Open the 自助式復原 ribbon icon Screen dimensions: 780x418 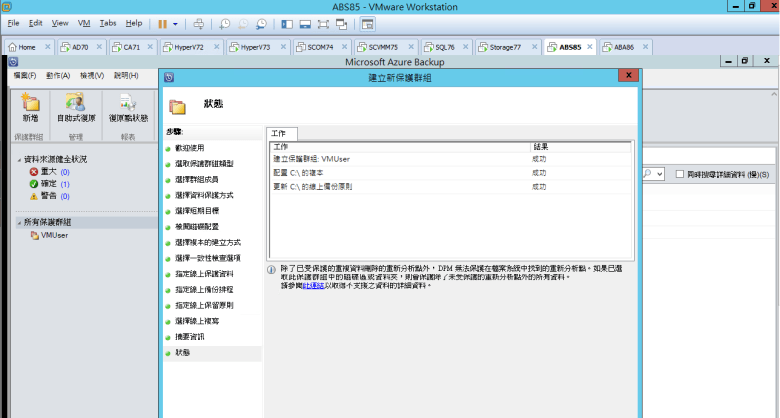[76, 108]
